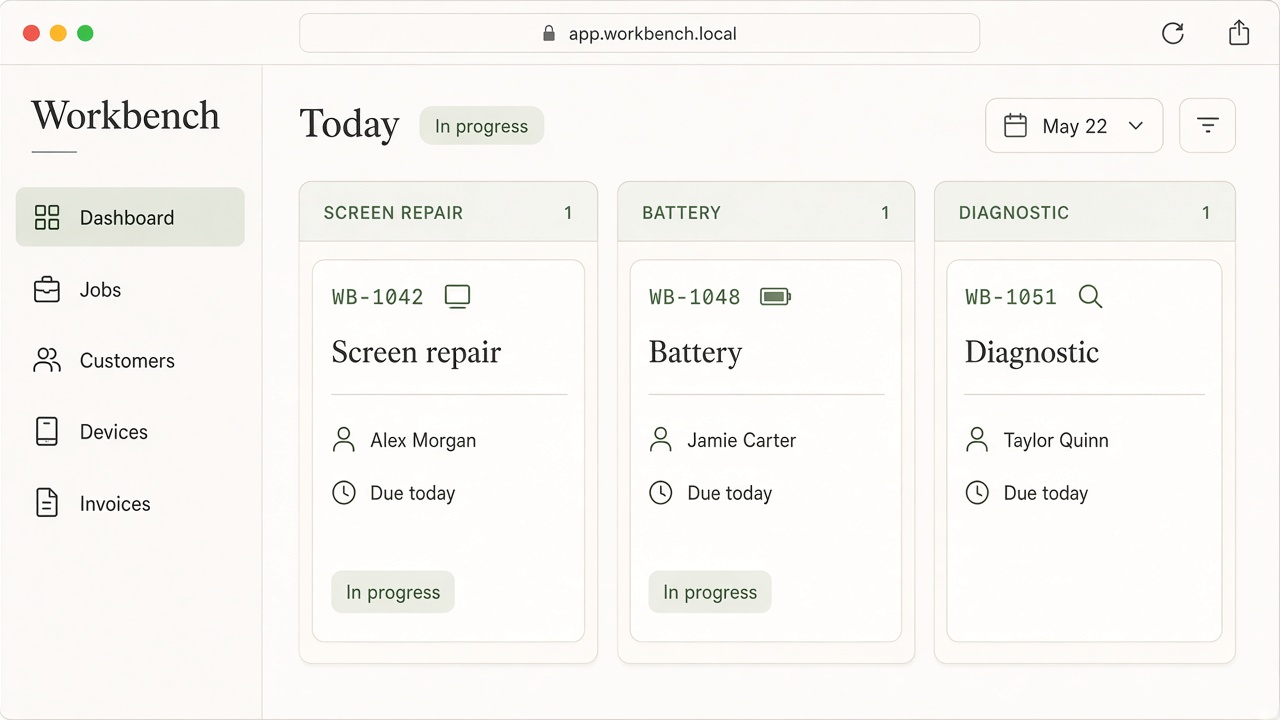This screenshot has width=1280, height=720.
Task: Click the BATTERY column header
Action: (x=766, y=212)
